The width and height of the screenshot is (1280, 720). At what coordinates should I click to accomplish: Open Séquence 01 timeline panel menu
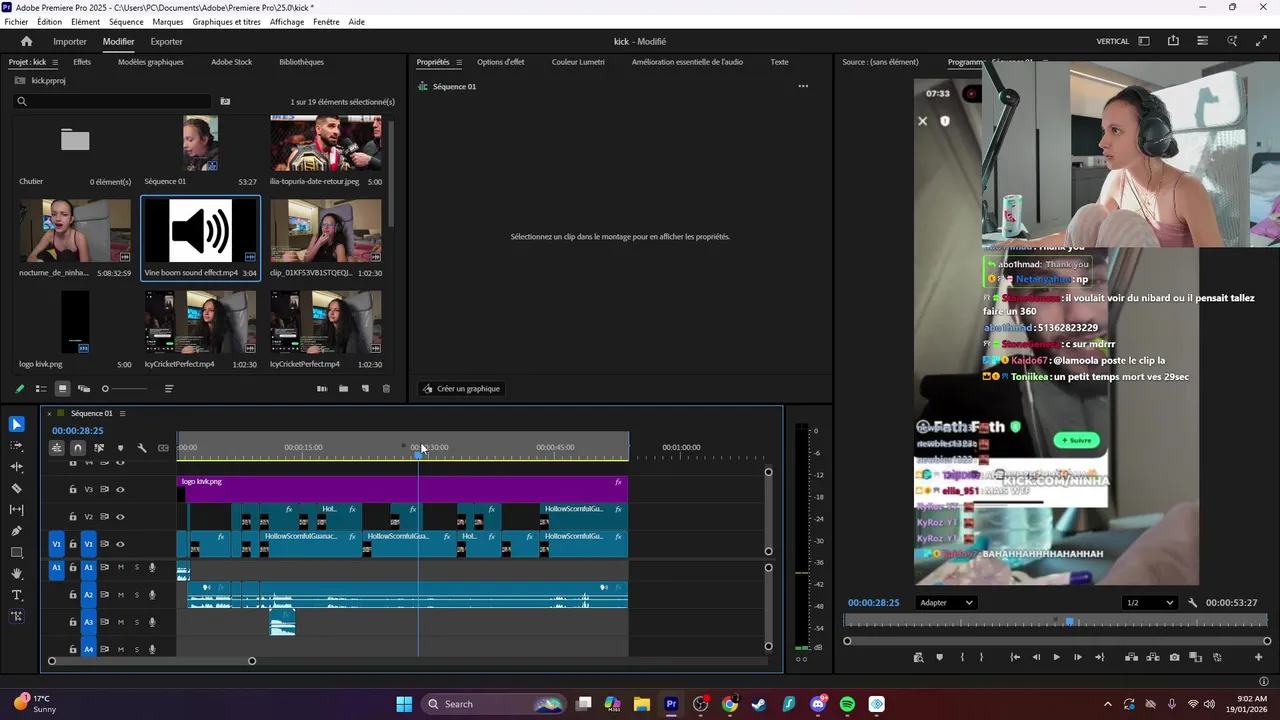[122, 413]
